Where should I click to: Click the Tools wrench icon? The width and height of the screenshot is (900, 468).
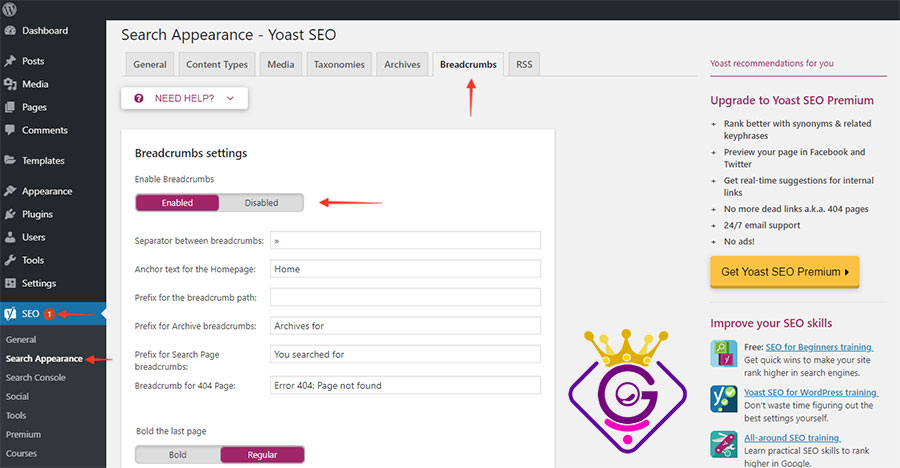(10, 260)
